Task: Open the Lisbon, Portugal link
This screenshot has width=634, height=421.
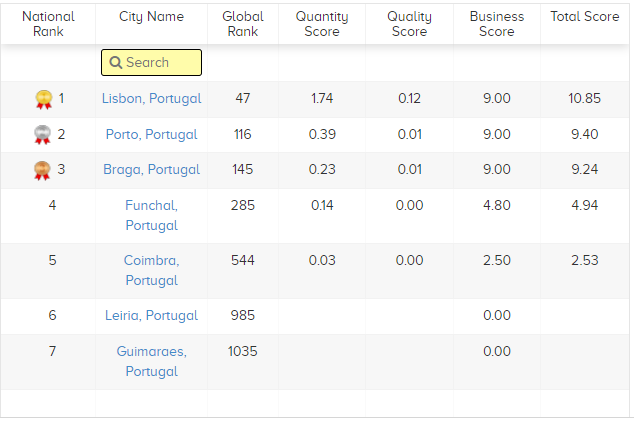Action: click(x=151, y=98)
